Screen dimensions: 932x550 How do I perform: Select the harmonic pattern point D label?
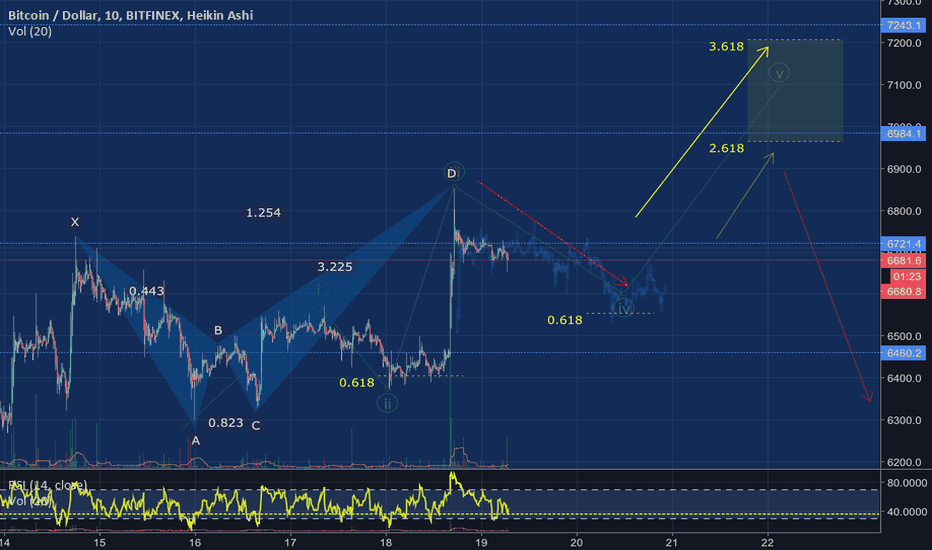[x=452, y=173]
